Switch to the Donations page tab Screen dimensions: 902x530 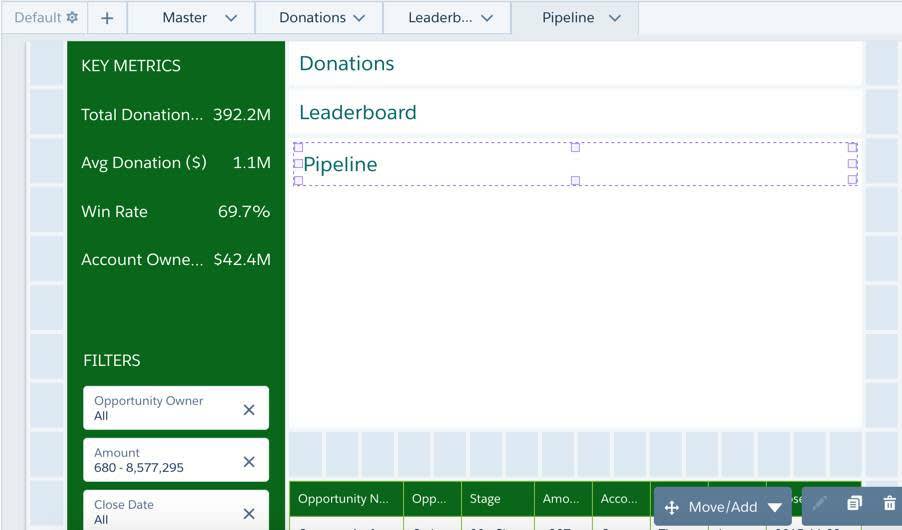tap(312, 18)
